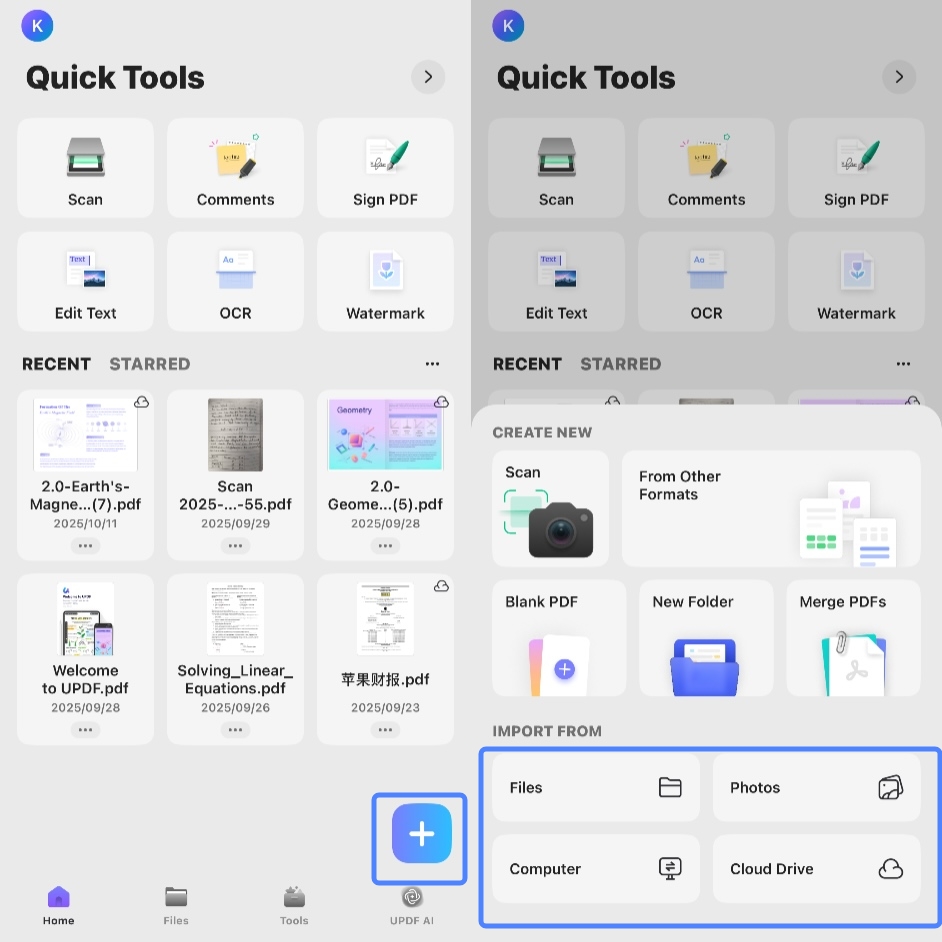Select RECENT tab in right screen
Viewport: 942px width, 942px height.
(x=527, y=364)
